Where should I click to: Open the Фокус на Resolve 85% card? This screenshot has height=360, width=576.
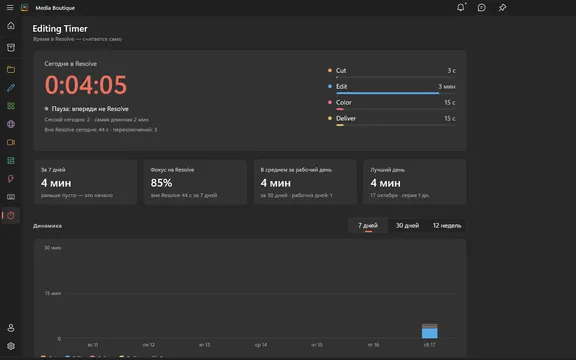(195, 182)
